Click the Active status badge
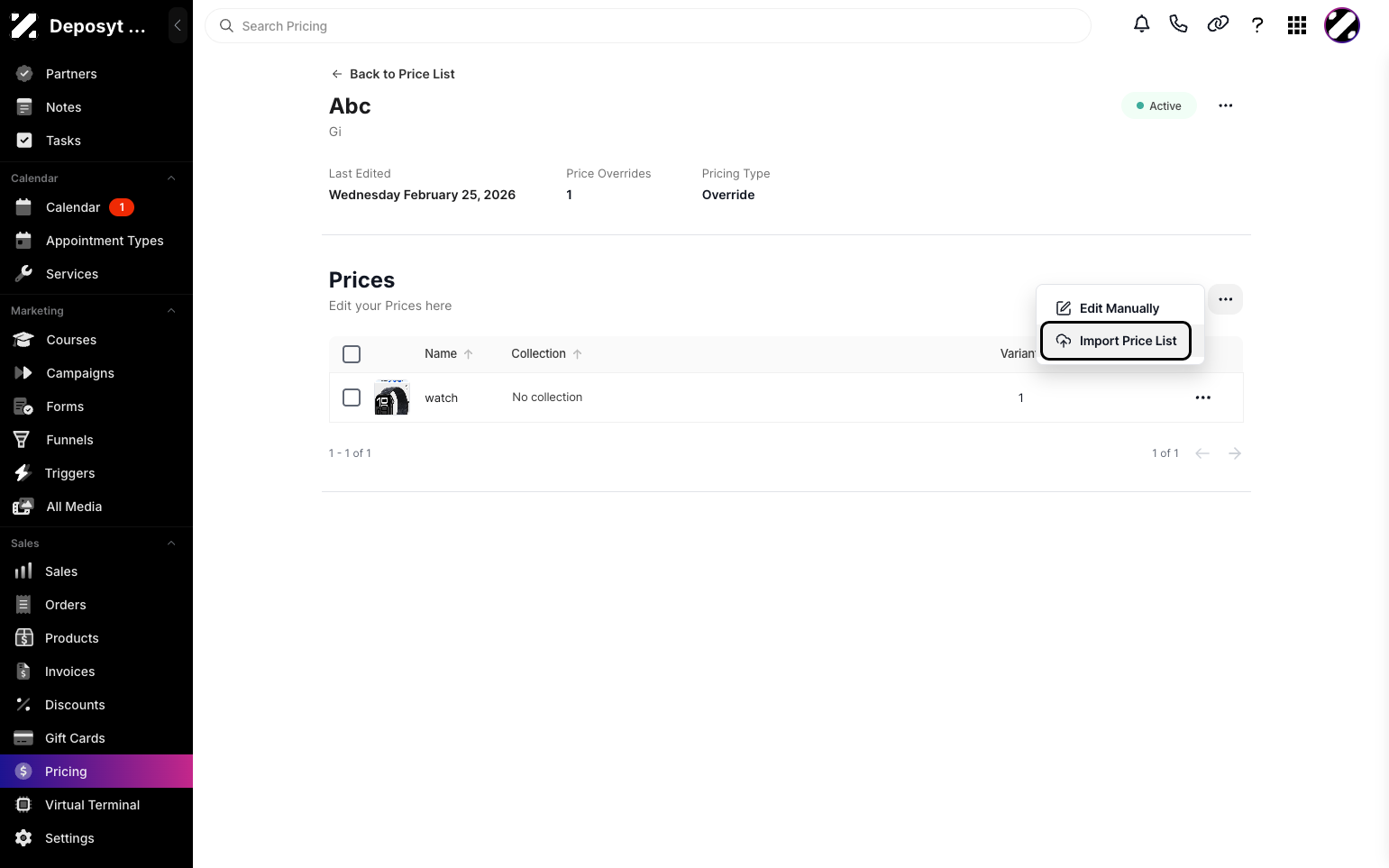This screenshot has width=1389, height=868. pos(1158,105)
